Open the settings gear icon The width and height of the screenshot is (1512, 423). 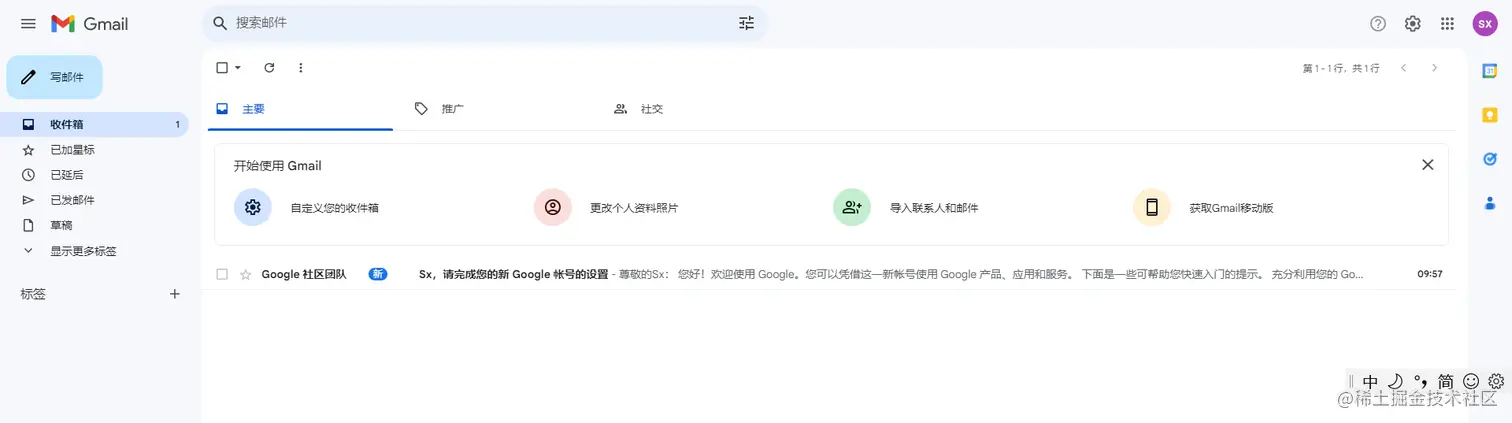1413,24
